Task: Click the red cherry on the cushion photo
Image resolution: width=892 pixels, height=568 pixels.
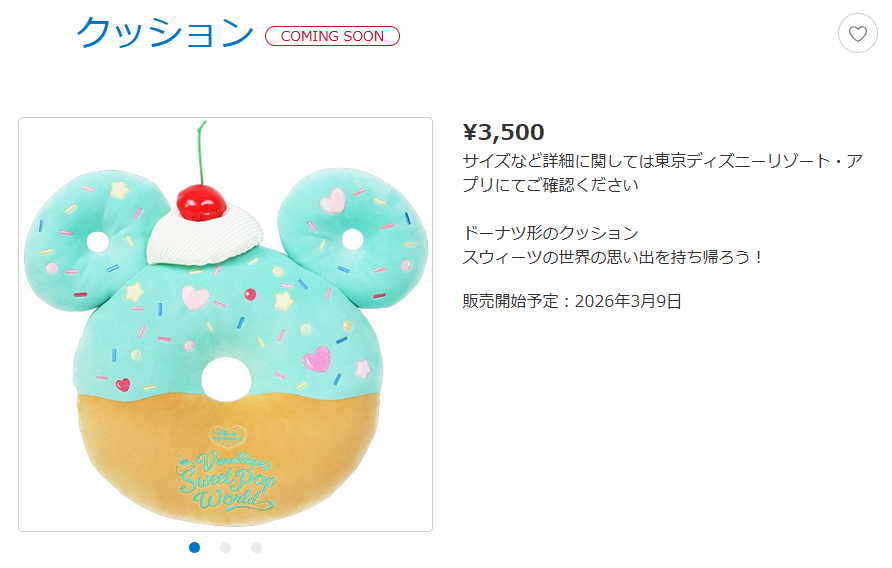Action: (201, 203)
